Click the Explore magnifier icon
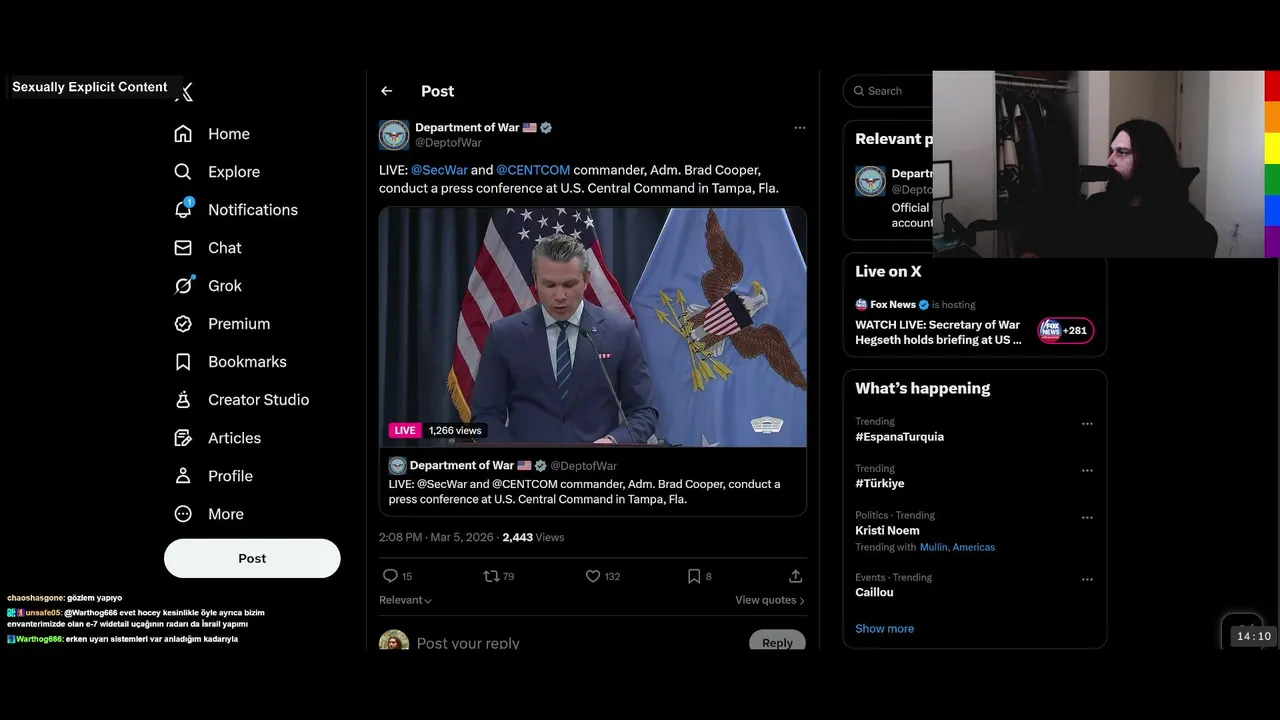Image resolution: width=1280 pixels, height=720 pixels. pos(183,172)
